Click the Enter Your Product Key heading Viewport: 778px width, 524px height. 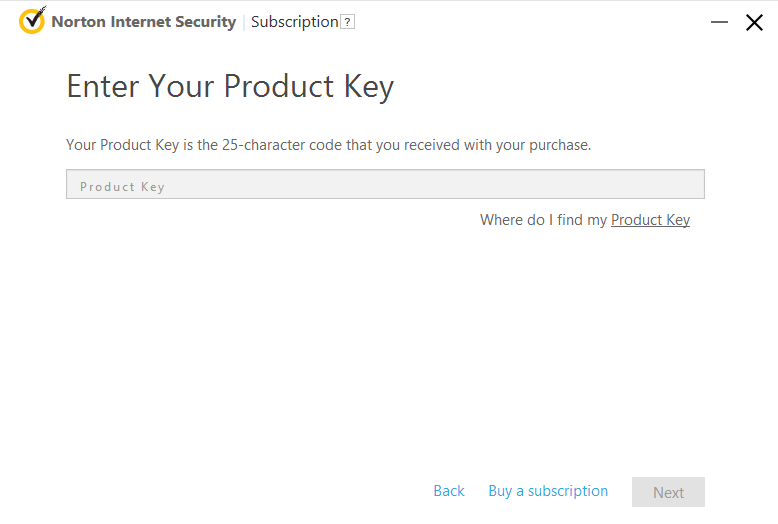pyautogui.click(x=230, y=87)
